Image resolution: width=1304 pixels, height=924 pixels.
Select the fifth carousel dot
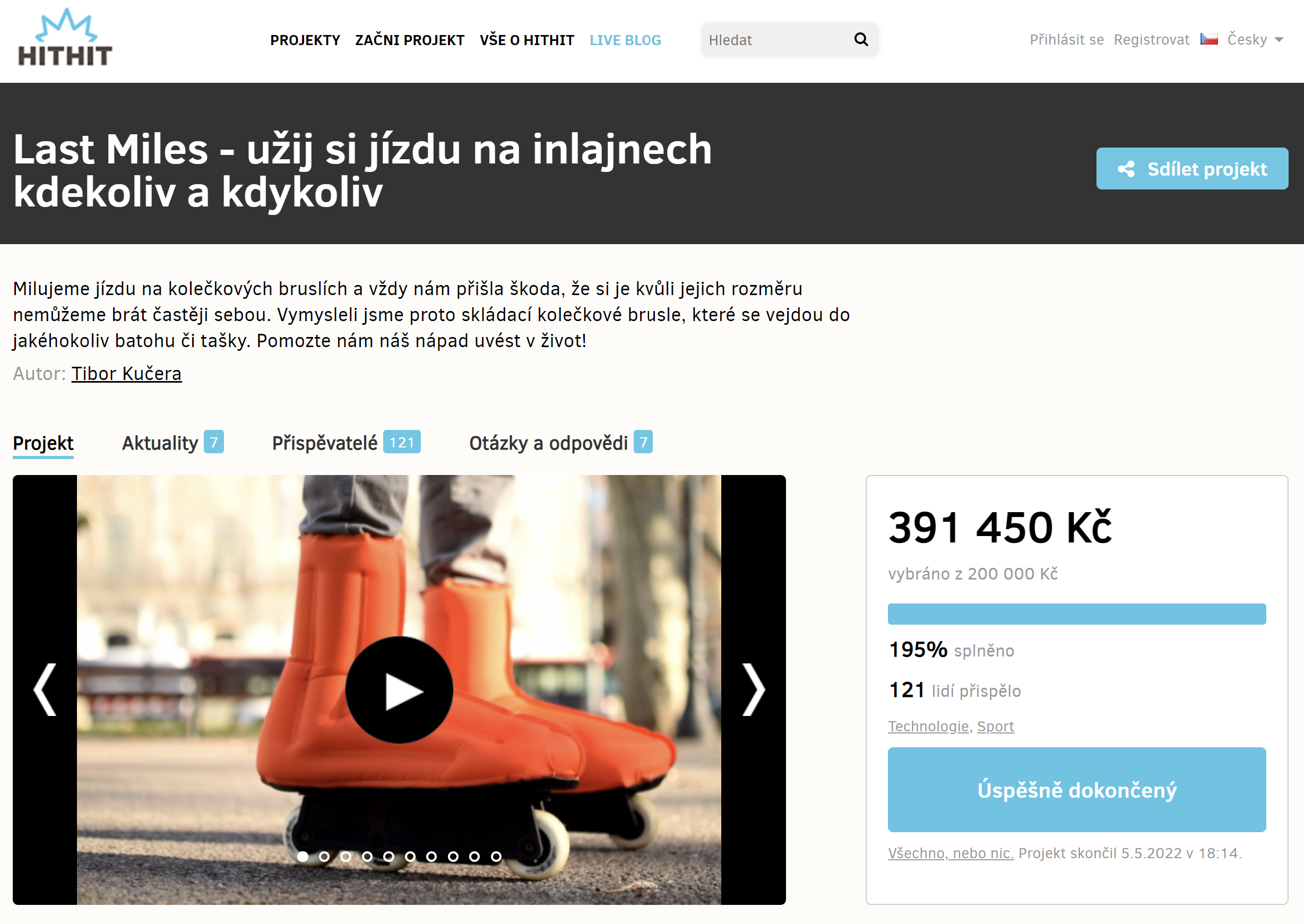point(388,856)
